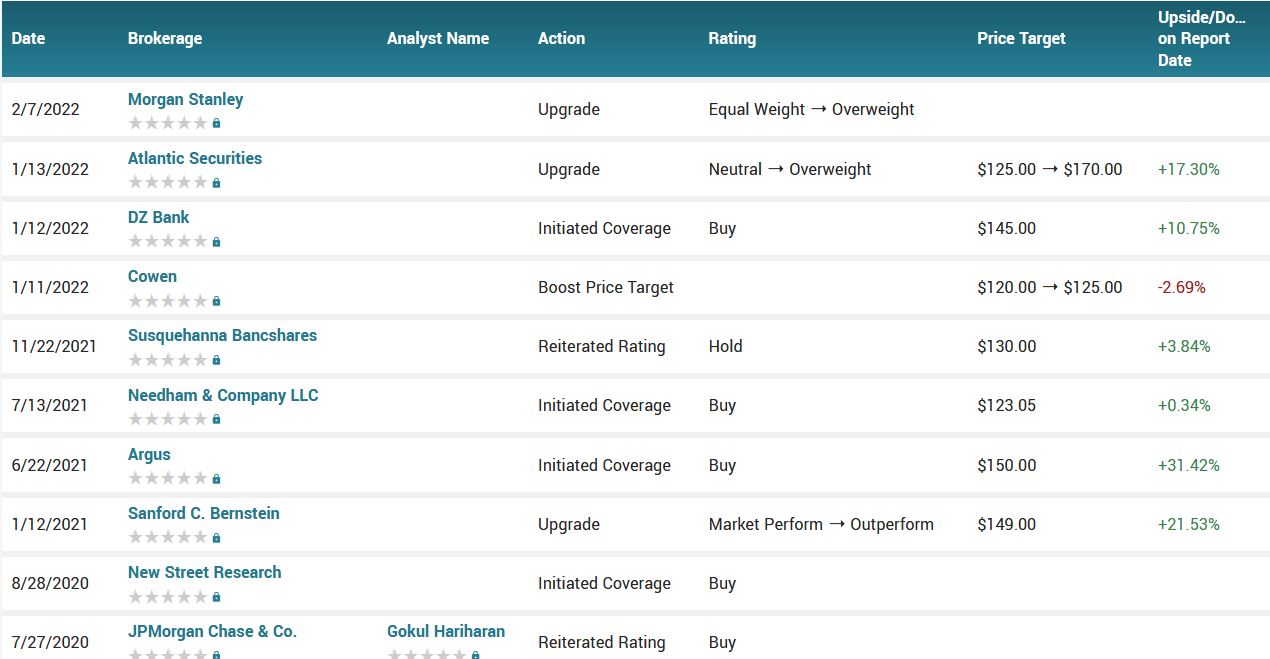The height and width of the screenshot is (659, 1270).
Task: Sort by the Analyst Name column header
Action: 438,38
